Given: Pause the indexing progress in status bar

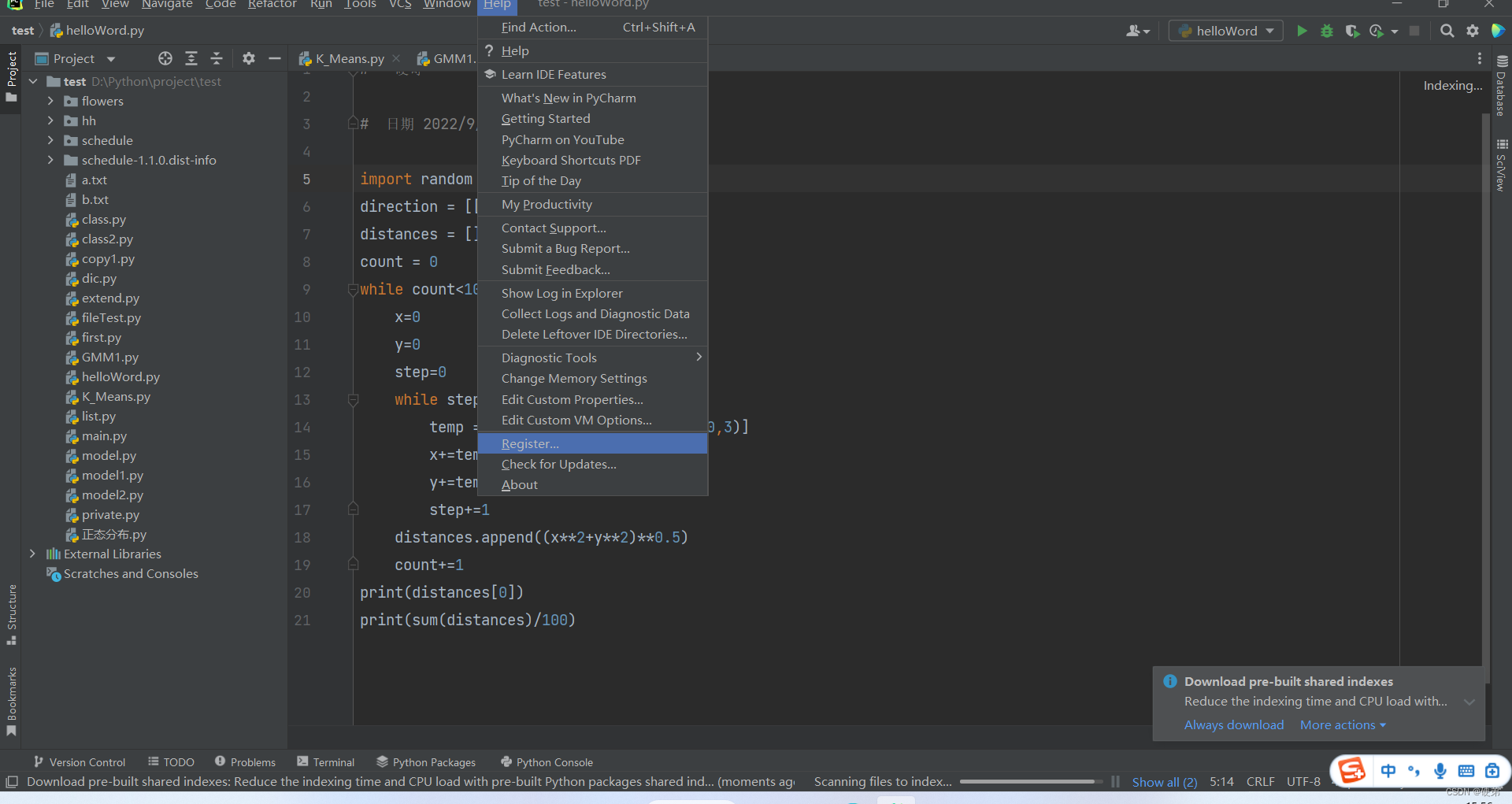Looking at the screenshot, I should (x=1115, y=782).
